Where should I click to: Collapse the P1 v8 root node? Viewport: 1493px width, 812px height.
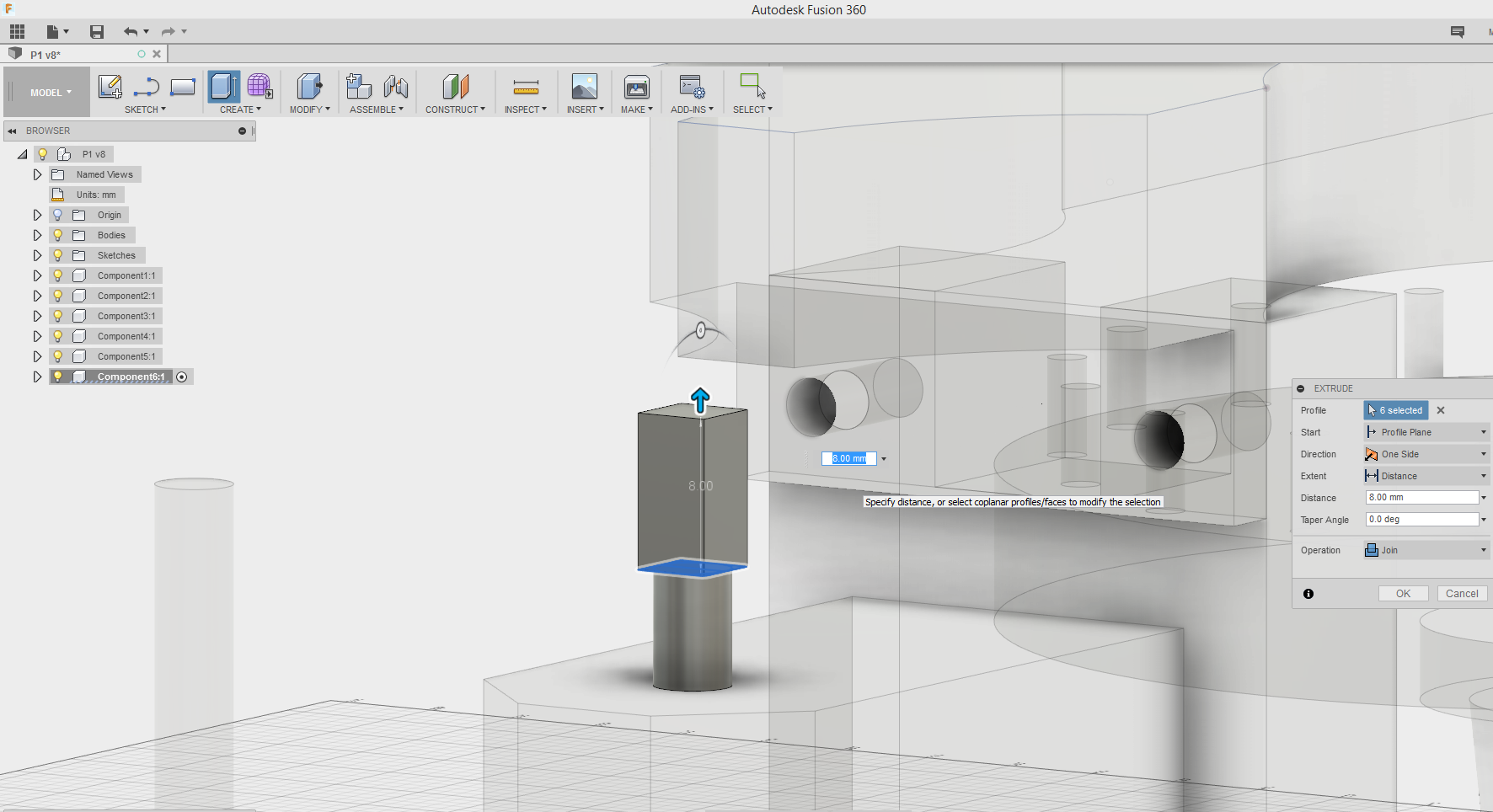point(23,154)
